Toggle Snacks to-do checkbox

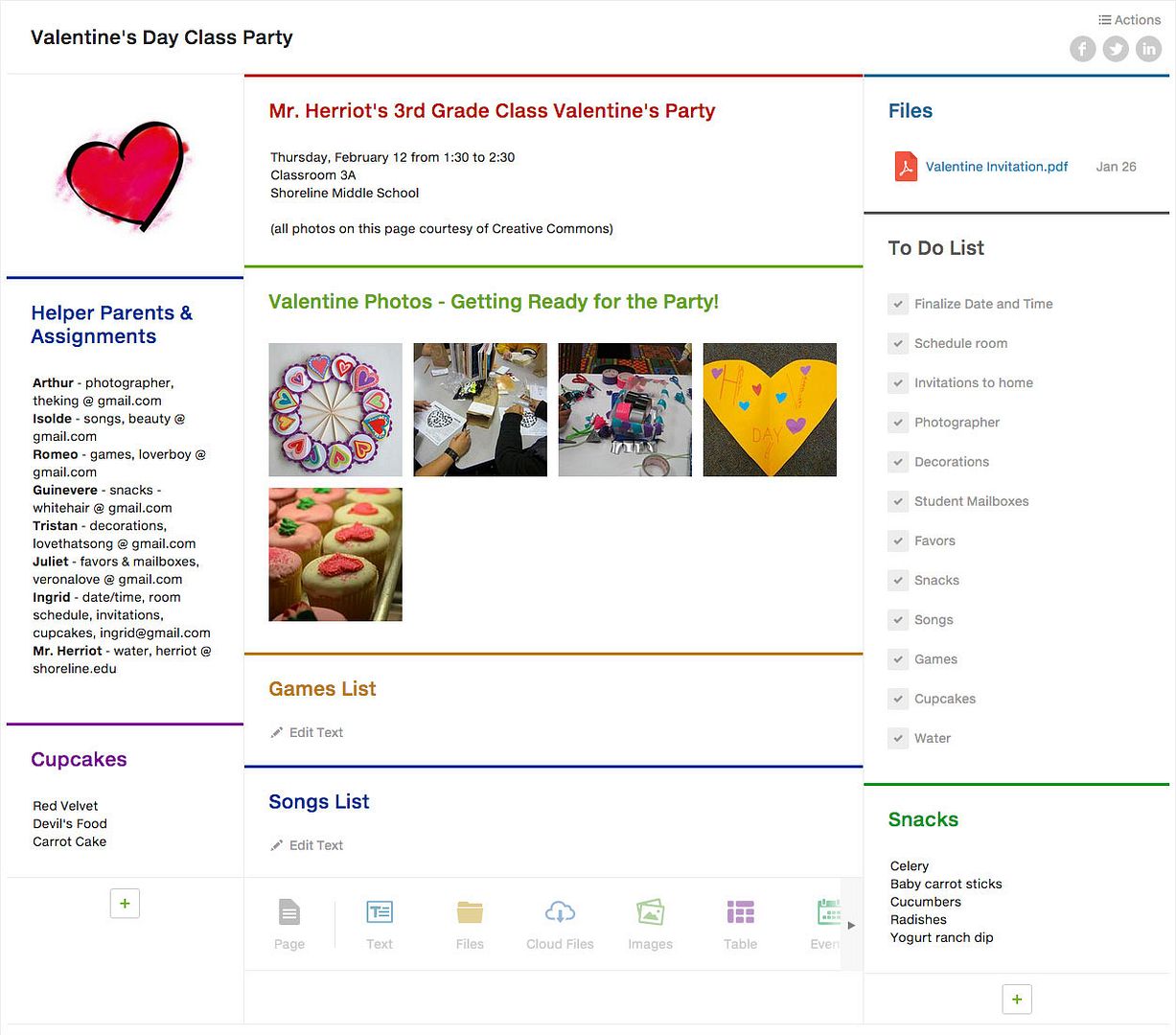coord(898,580)
